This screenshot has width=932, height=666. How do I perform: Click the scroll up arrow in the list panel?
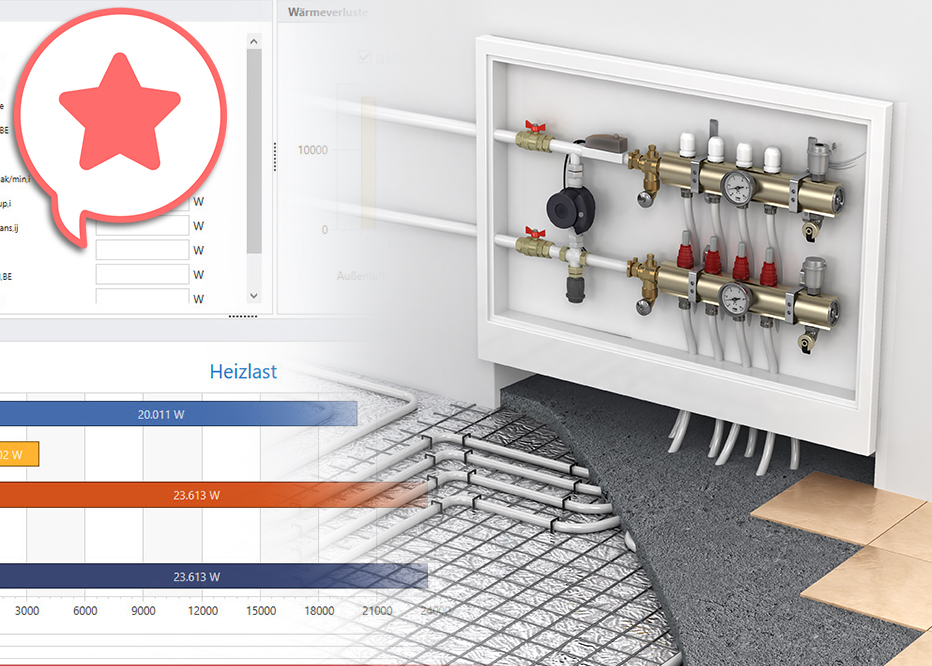[x=253, y=41]
